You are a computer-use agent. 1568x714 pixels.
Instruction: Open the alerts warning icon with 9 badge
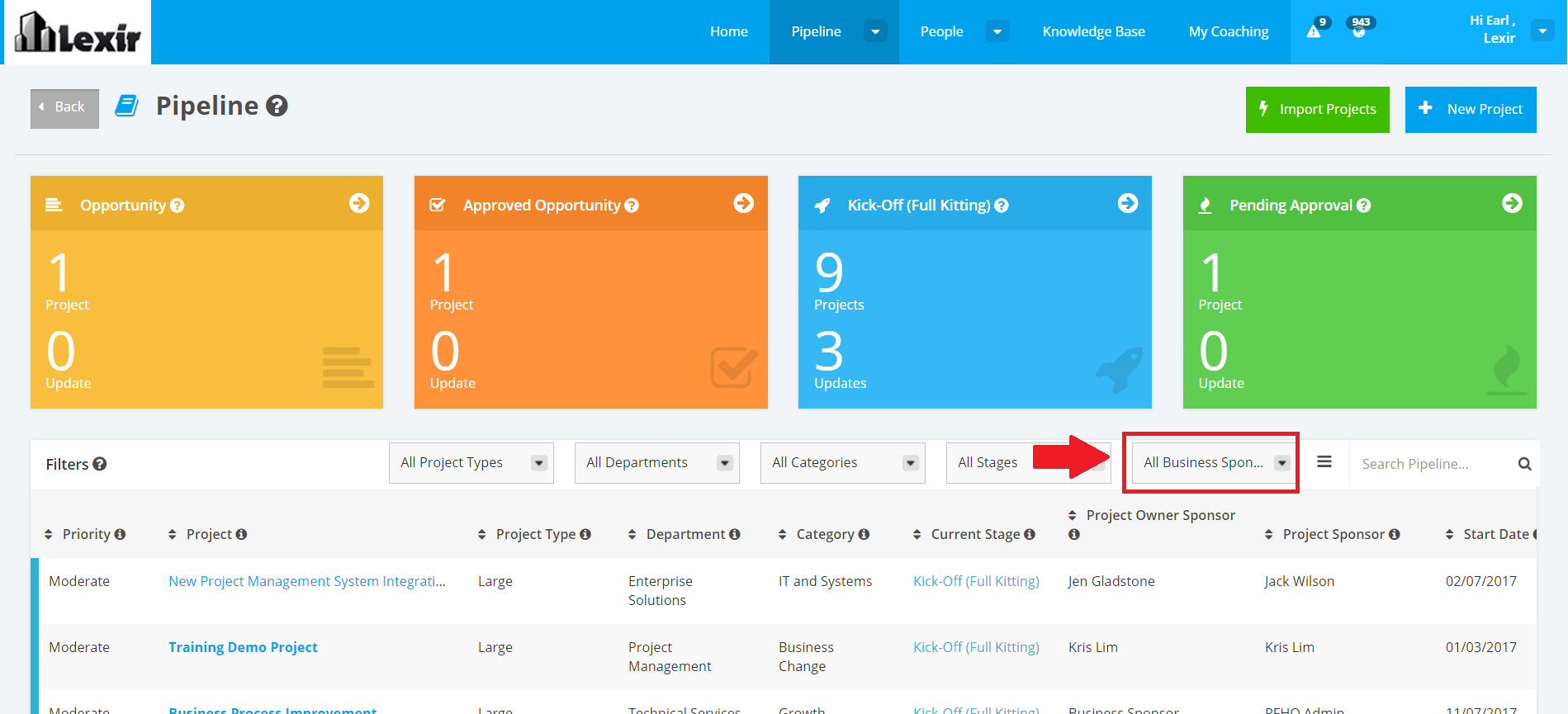[x=1314, y=32]
